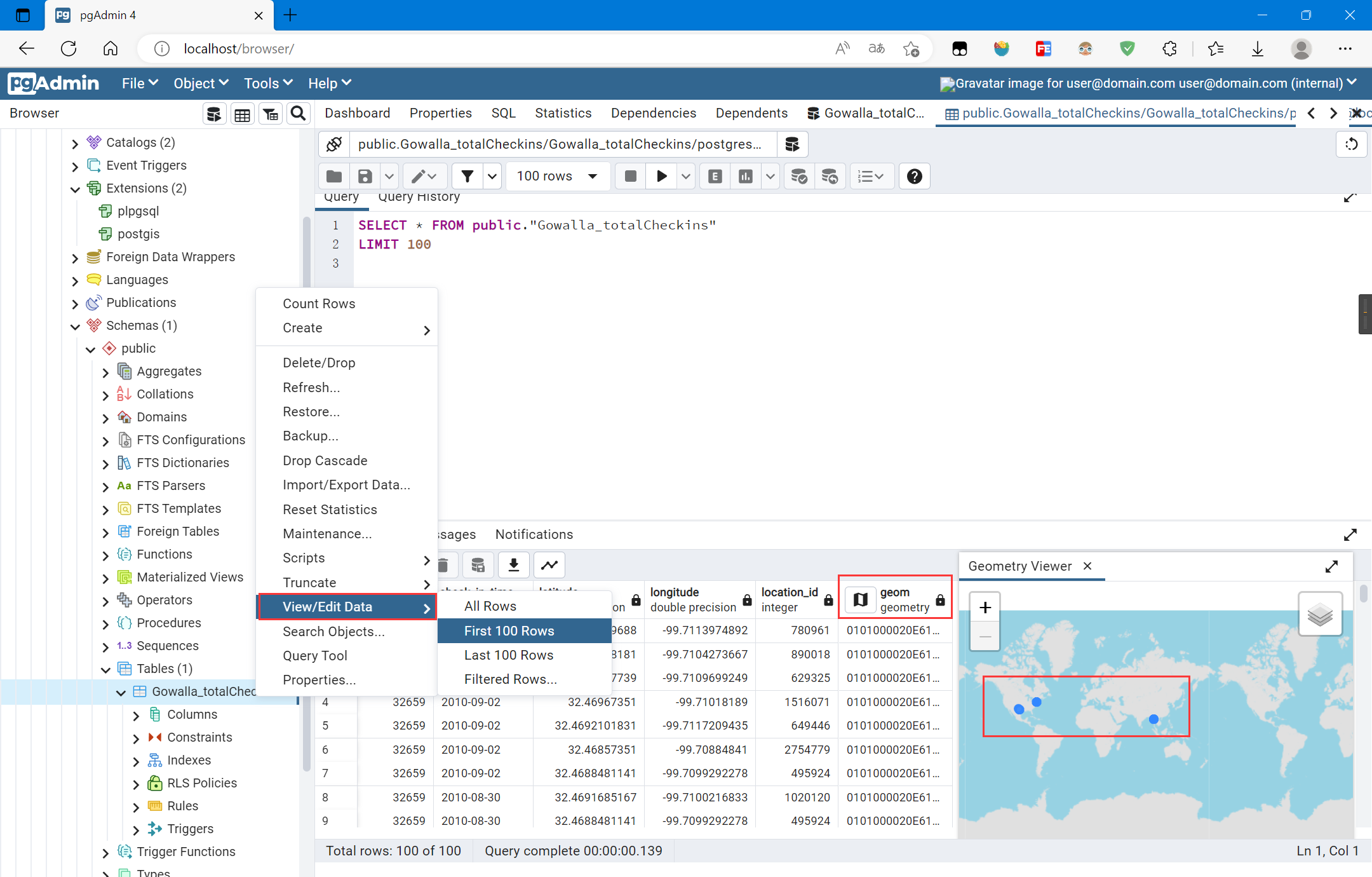1372x877 pixels.
Task: Choose Filtered Rows in submenu
Action: (x=525, y=679)
